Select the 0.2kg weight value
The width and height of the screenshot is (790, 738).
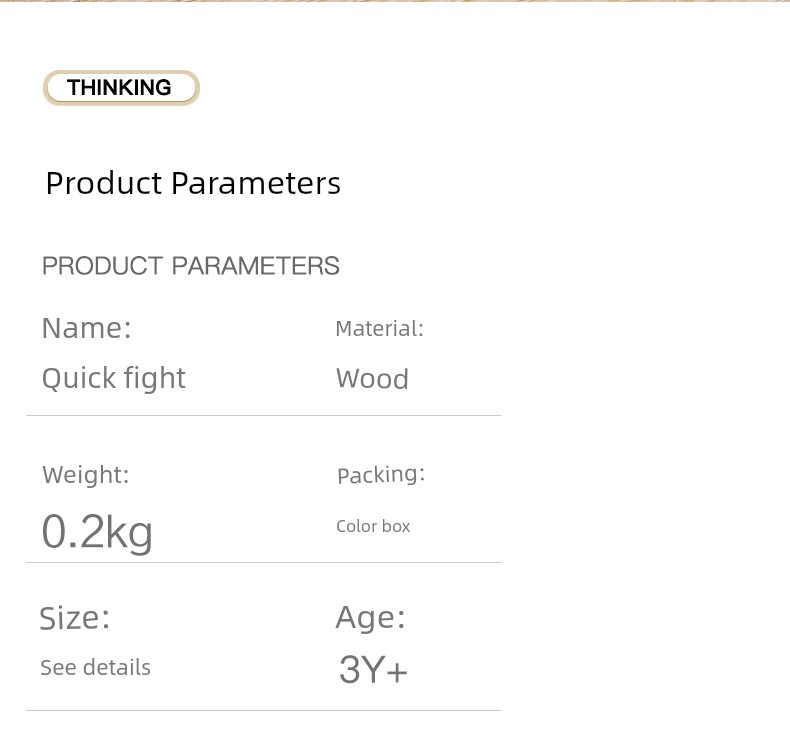tap(97, 531)
